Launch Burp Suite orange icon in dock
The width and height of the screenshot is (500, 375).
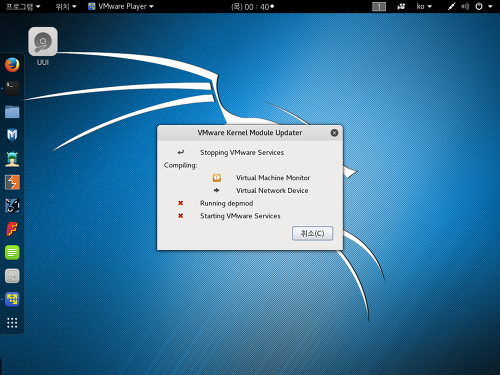(x=12, y=182)
